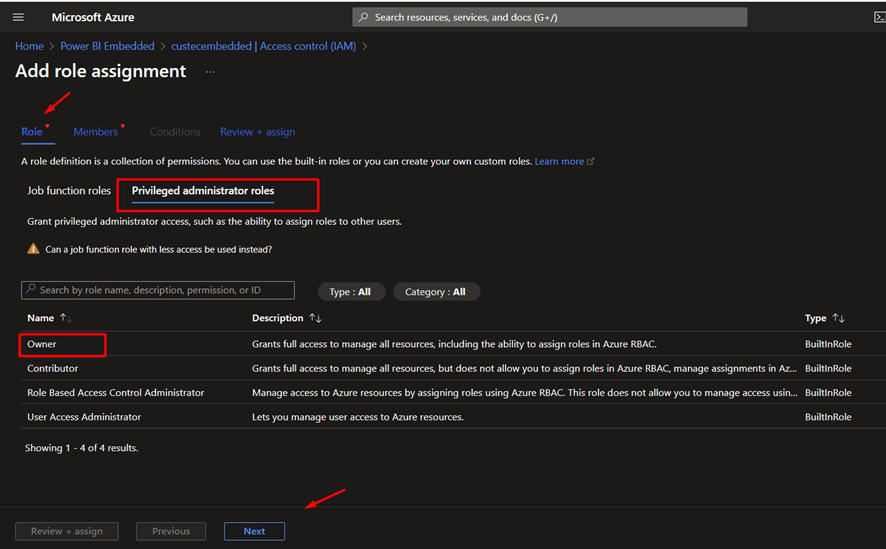886x549 pixels.
Task: Click the role name search field
Action: coord(158,290)
